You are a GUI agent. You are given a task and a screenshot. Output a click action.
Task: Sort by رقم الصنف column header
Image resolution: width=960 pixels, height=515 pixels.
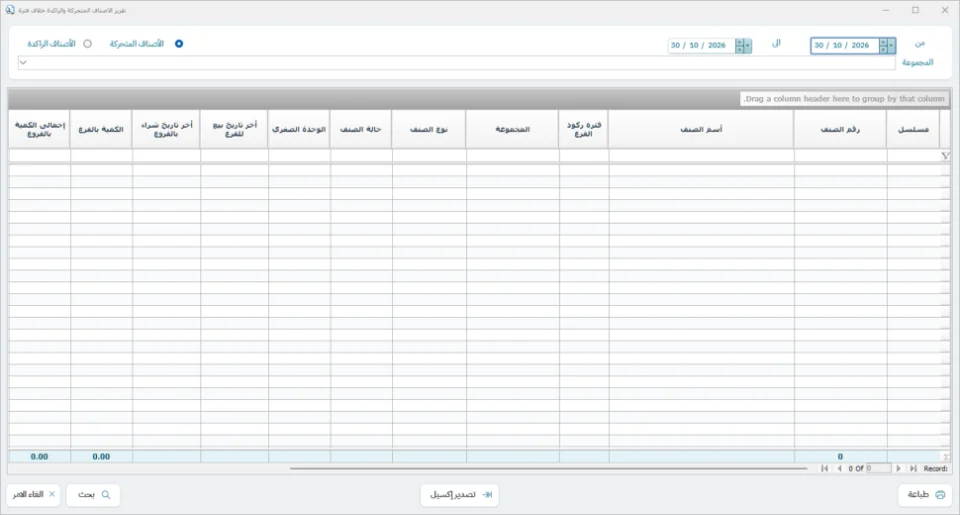tap(840, 129)
